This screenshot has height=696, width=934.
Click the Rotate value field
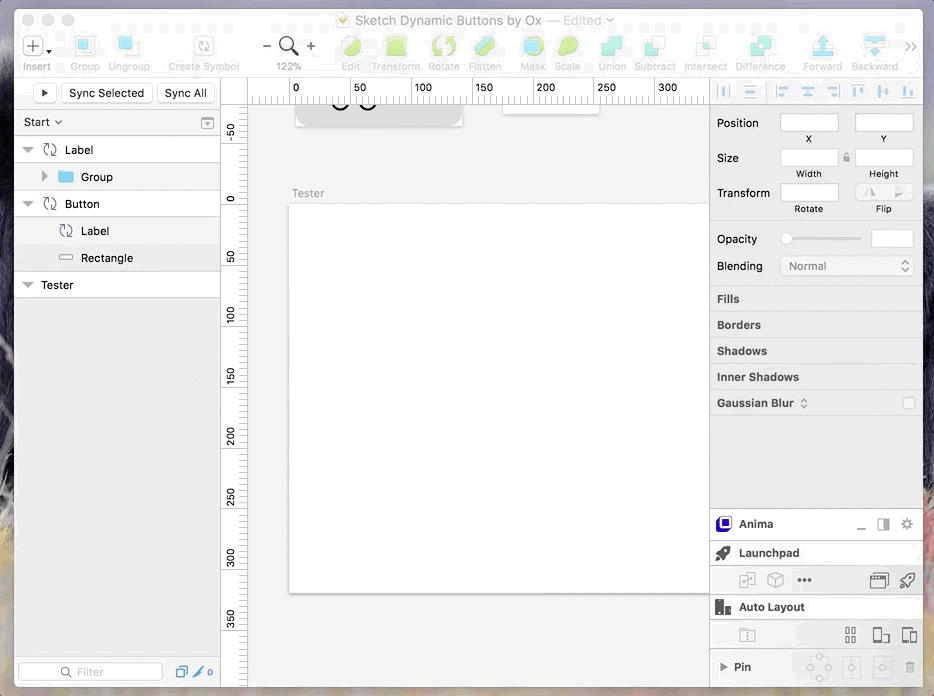809,192
